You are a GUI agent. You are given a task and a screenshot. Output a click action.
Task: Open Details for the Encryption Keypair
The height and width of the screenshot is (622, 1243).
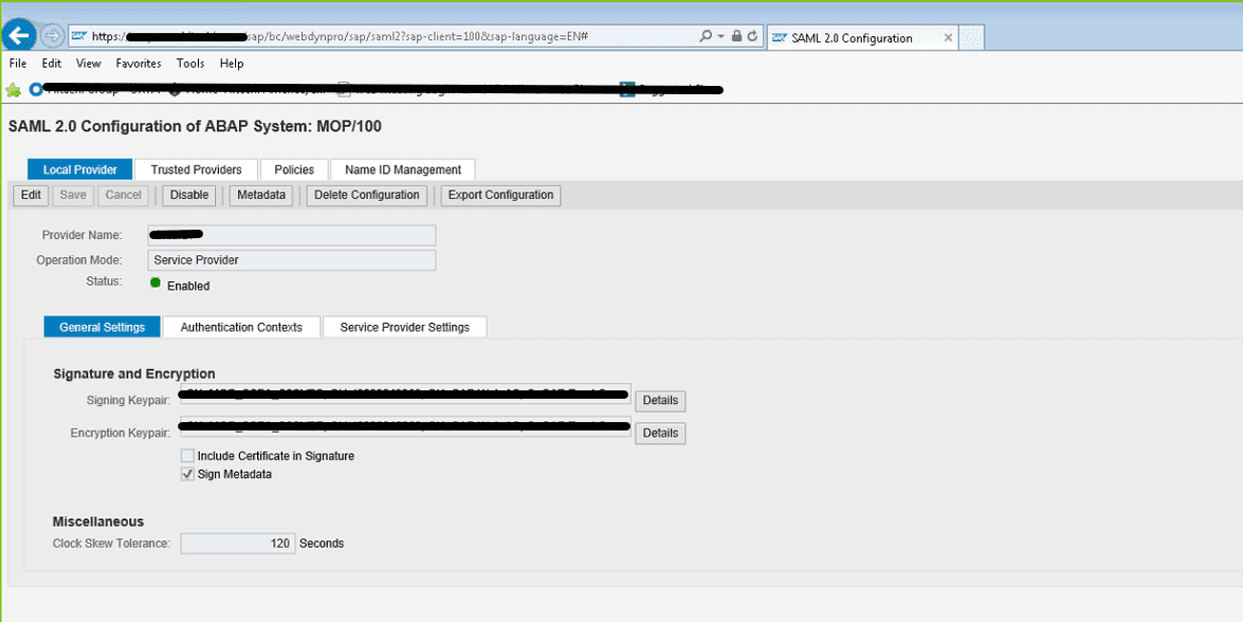click(660, 434)
